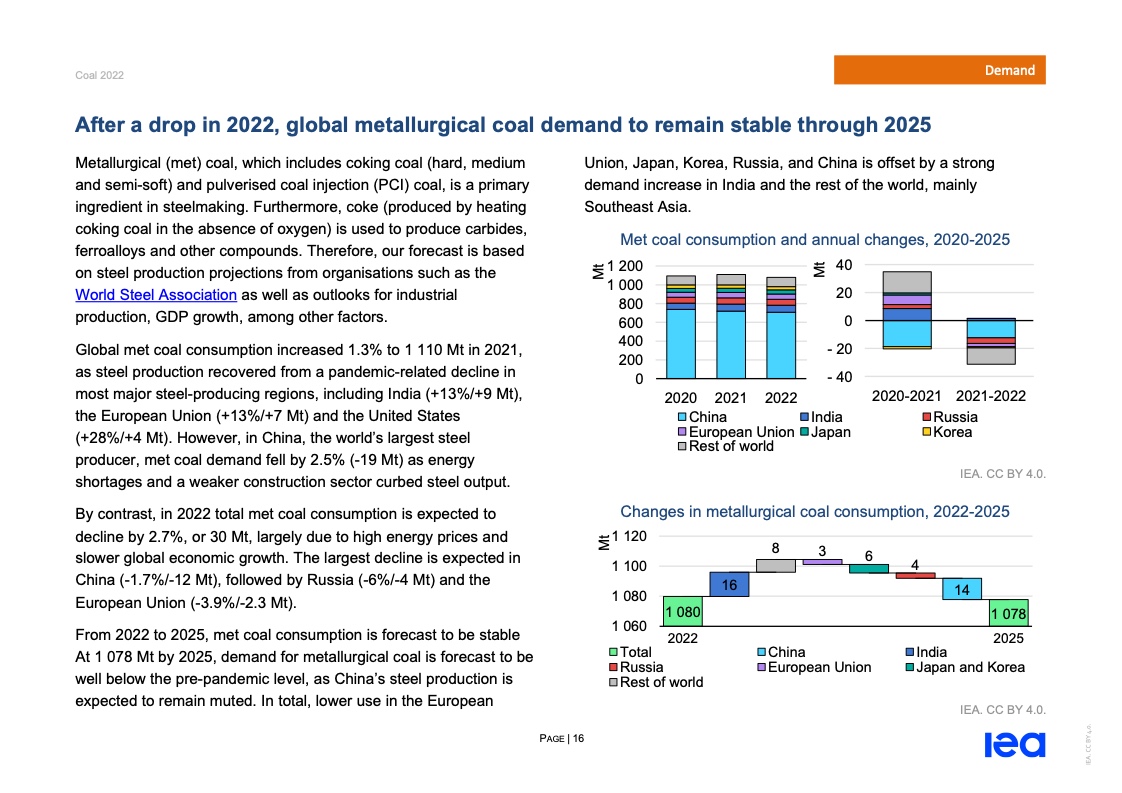Click the Japan teal legend swatch
The width and height of the screenshot is (1122, 793).
pos(803,432)
